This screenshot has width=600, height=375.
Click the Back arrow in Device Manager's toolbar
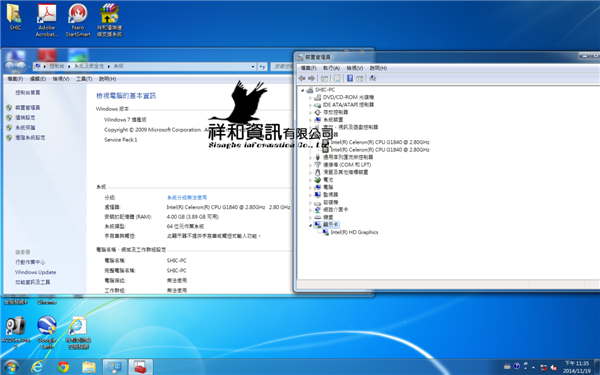pyautogui.click(x=302, y=78)
